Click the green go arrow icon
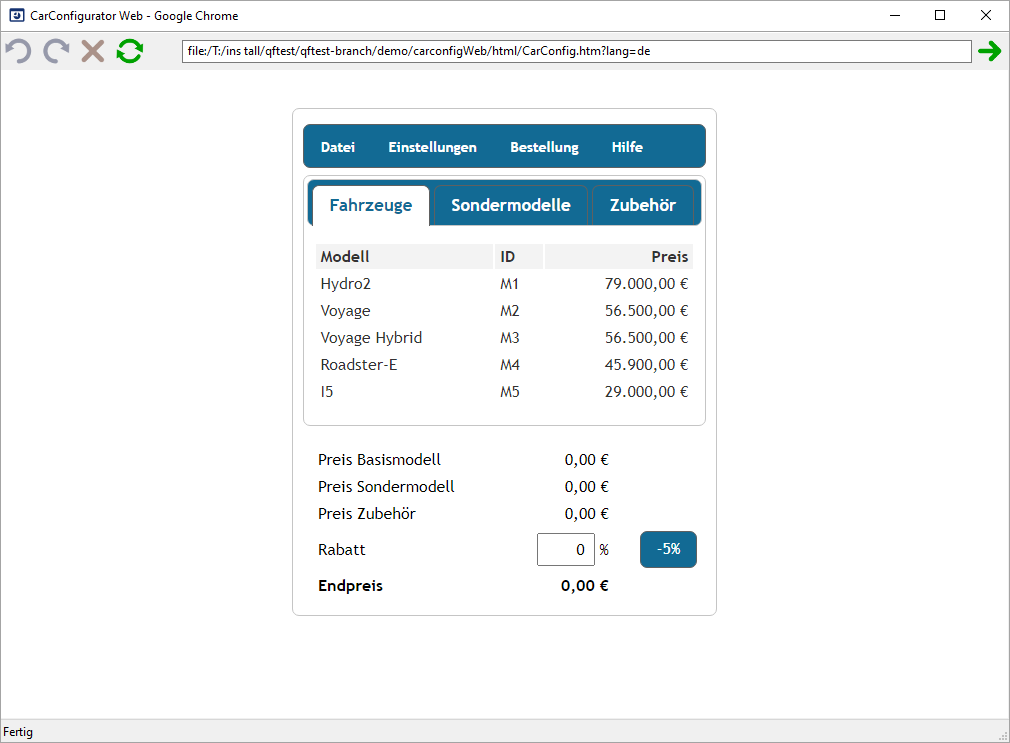 click(989, 51)
